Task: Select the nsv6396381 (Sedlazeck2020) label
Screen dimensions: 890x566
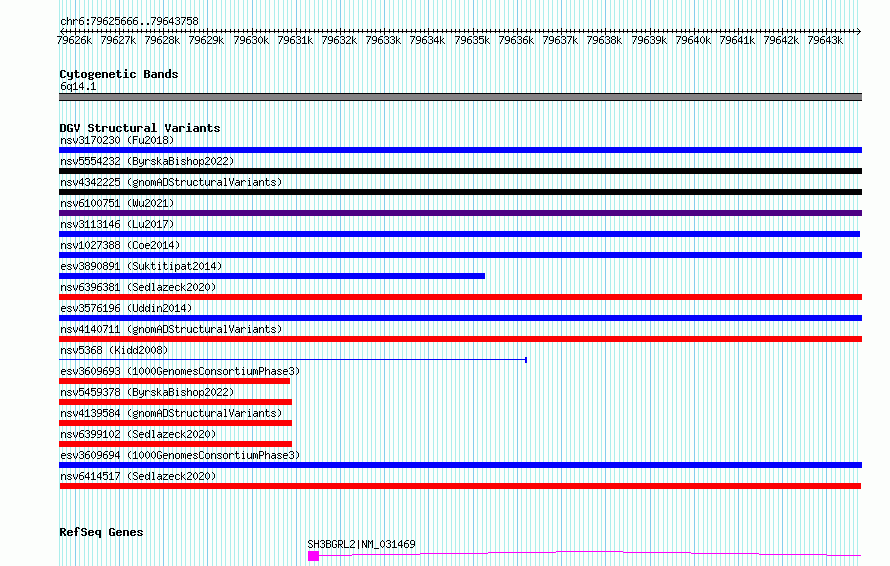Action: coord(138,287)
